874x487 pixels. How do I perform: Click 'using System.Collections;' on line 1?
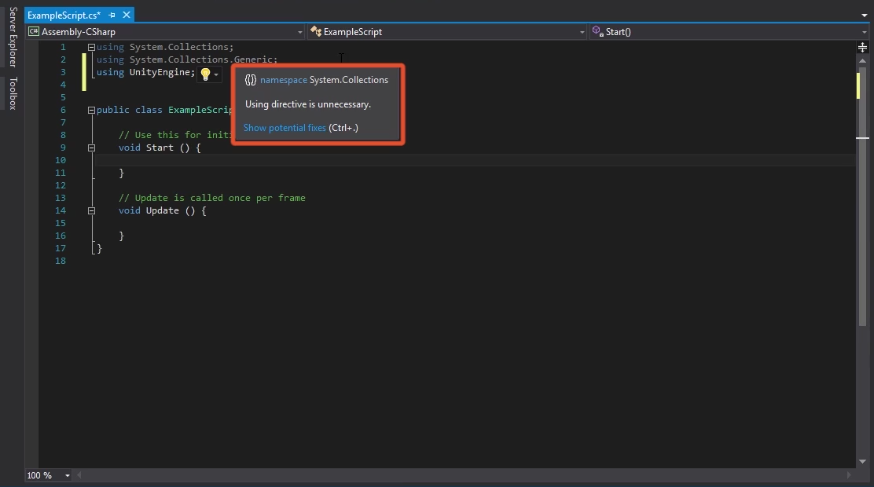165,47
